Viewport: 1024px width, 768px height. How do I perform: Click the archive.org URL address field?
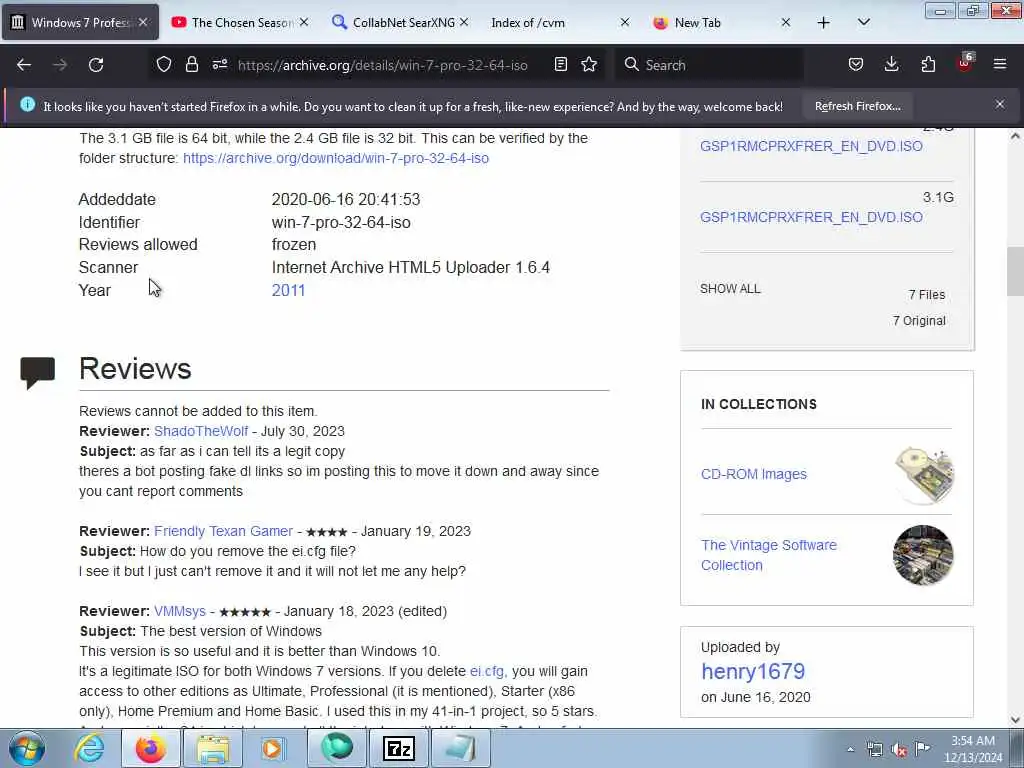[383, 65]
